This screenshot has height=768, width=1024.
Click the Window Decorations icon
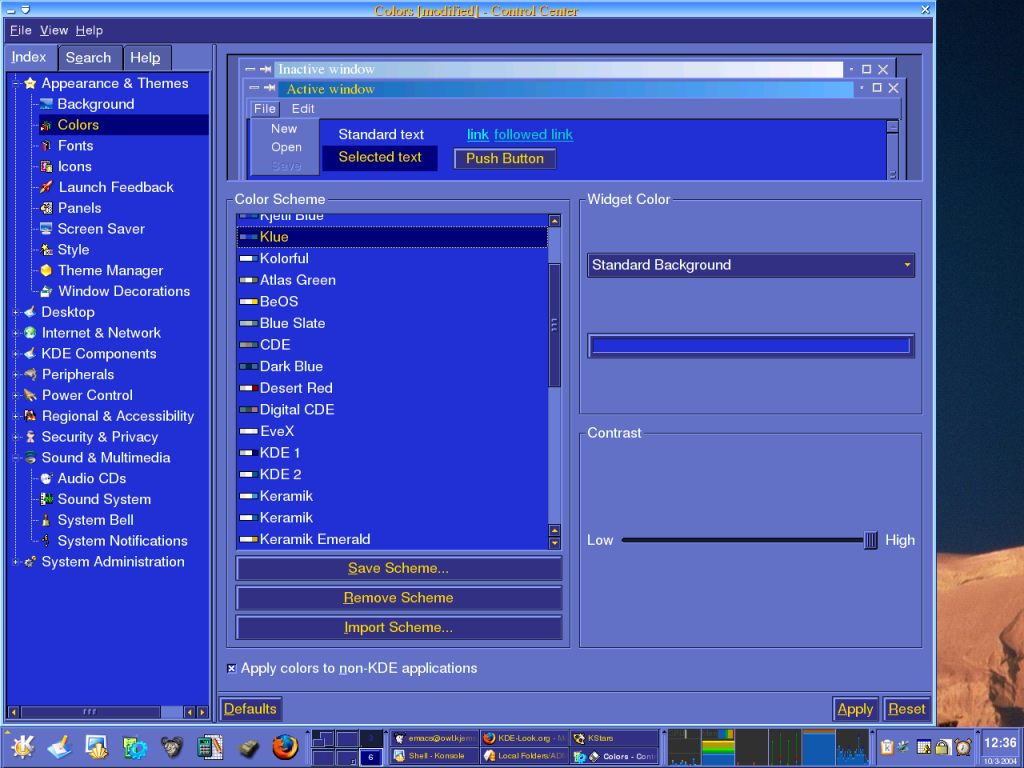coord(46,291)
